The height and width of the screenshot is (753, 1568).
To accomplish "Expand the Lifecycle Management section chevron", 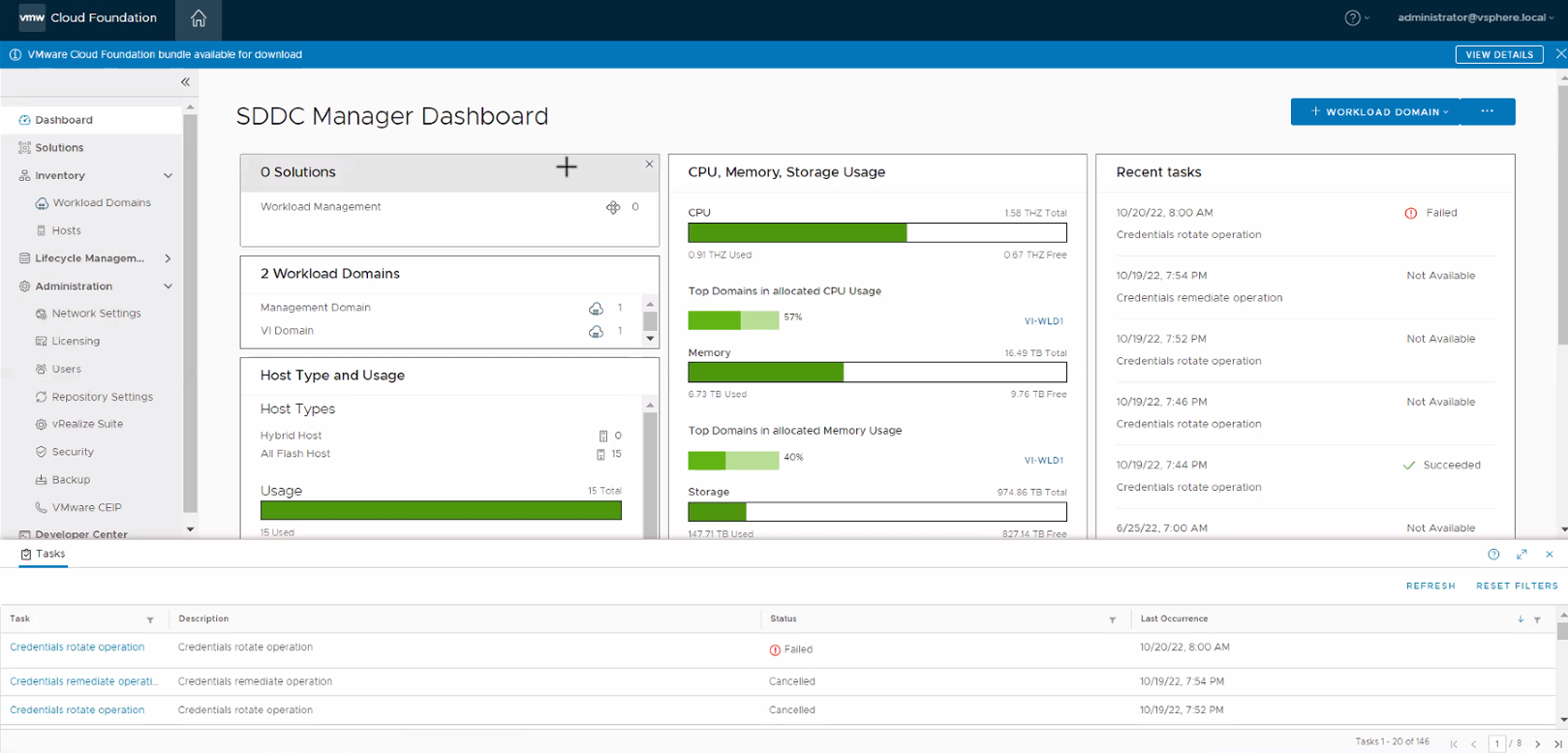I will pos(169,258).
